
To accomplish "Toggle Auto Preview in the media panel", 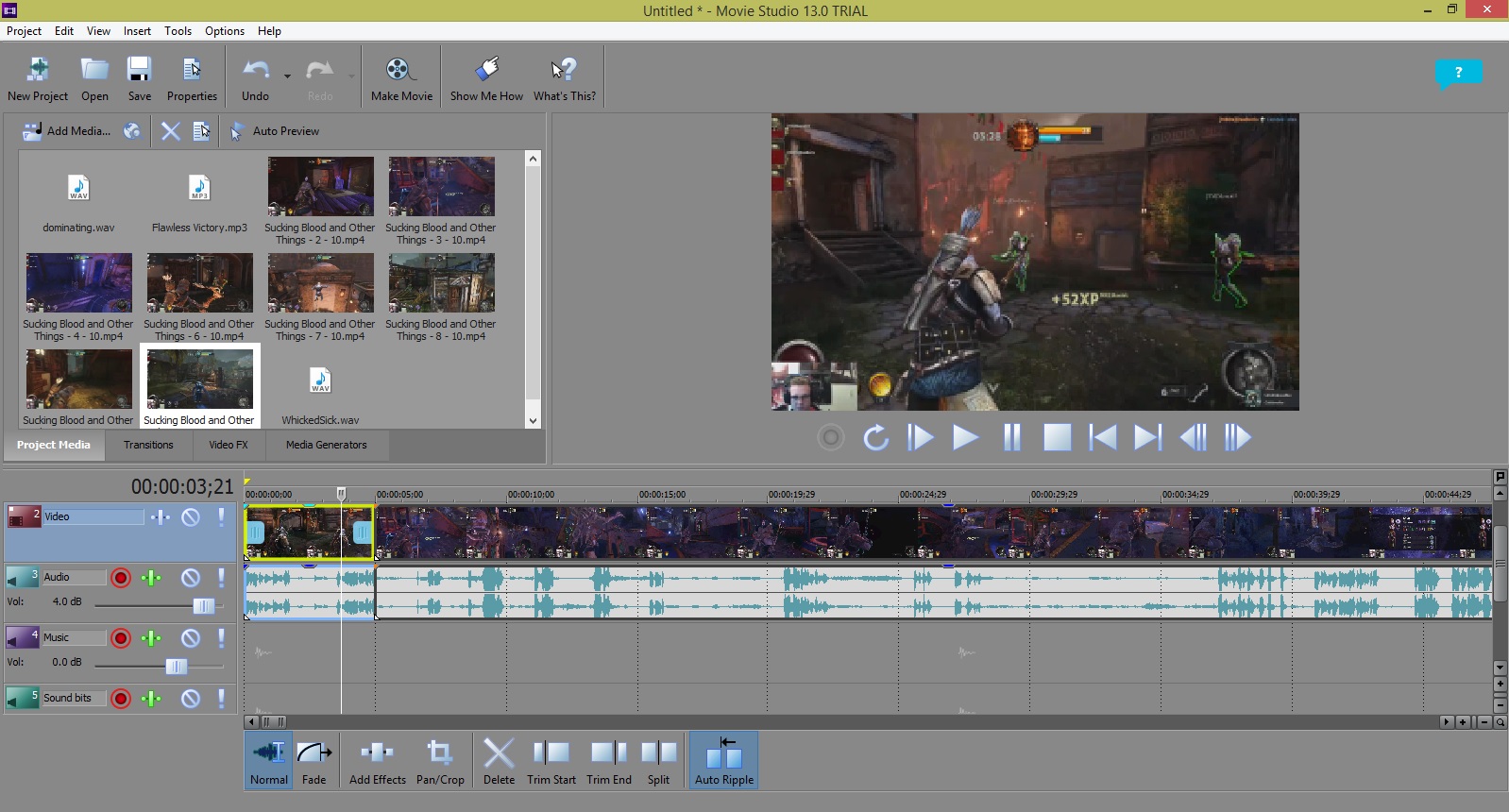I will 275,131.
